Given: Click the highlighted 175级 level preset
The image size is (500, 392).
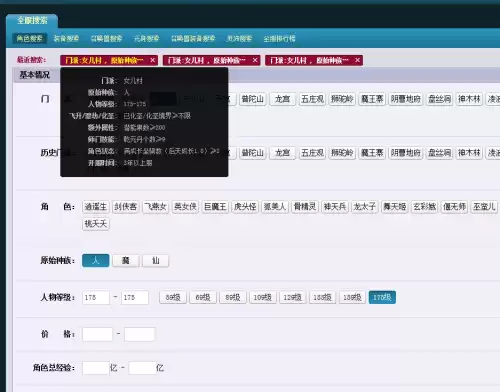Looking at the screenshot, I should click(382, 297).
